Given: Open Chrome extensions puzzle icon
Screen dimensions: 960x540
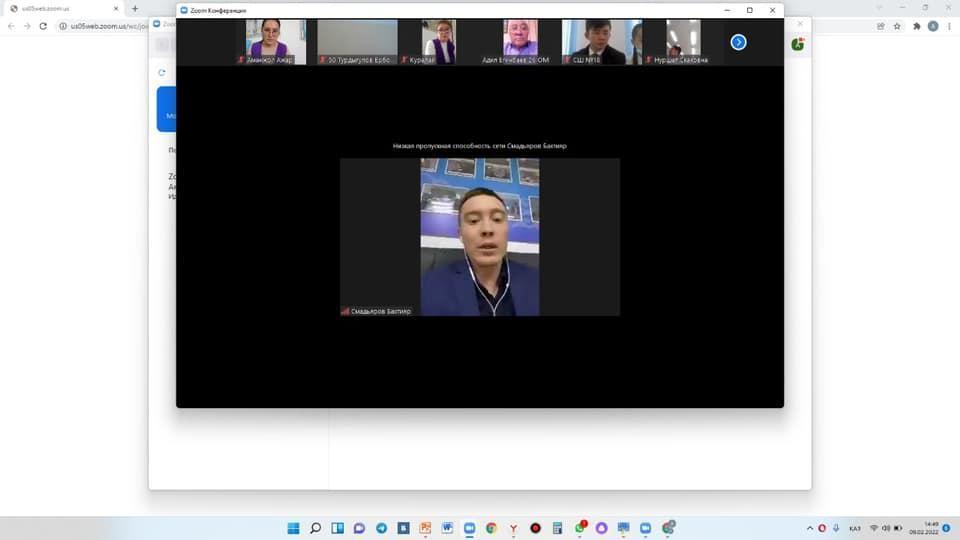Looking at the screenshot, I should point(916,26).
